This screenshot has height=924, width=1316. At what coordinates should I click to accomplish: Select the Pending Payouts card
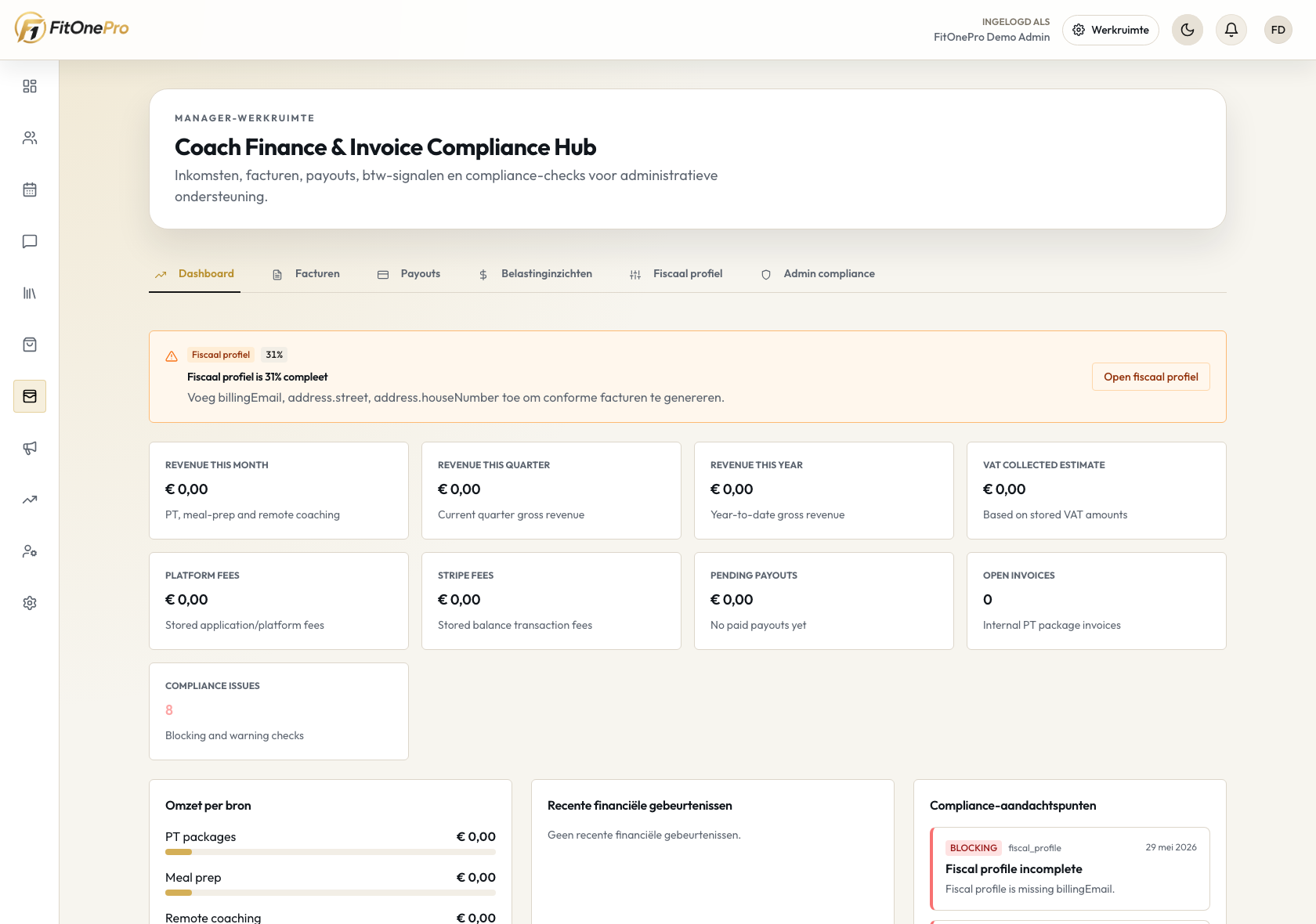point(824,601)
